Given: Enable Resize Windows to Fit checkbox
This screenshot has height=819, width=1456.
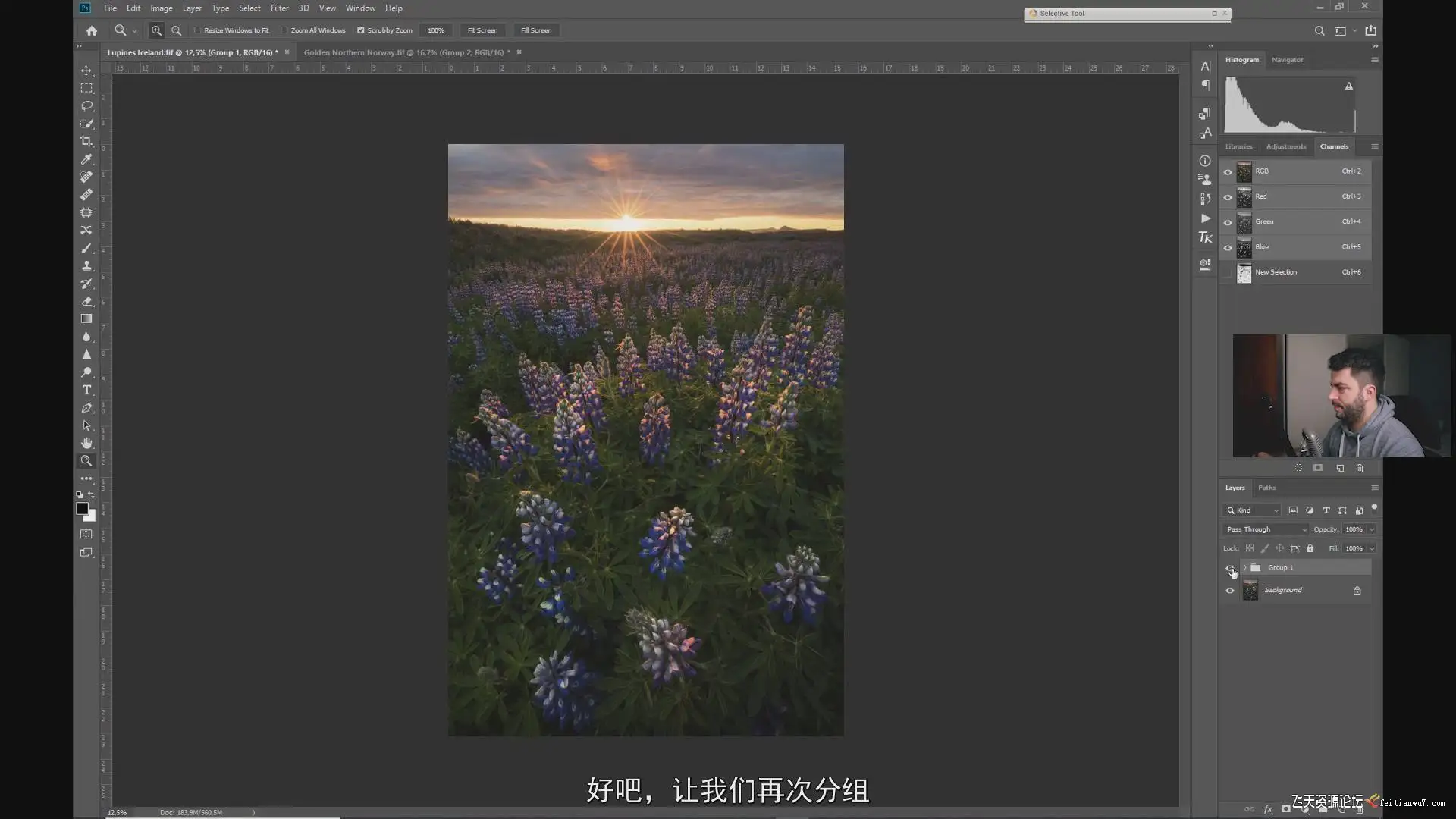Looking at the screenshot, I should point(198,30).
